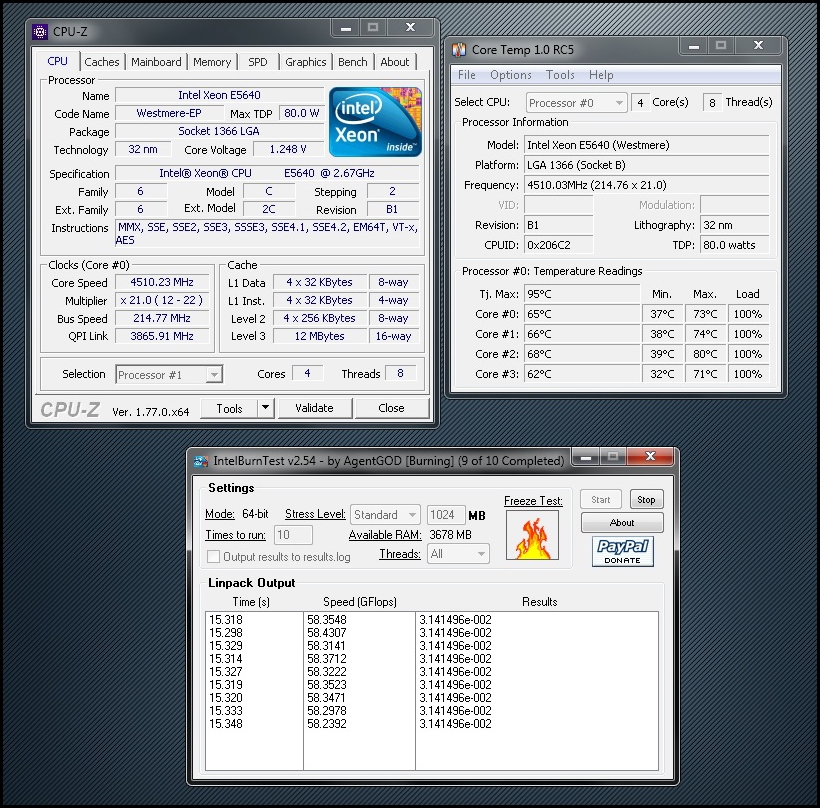Switch to the SPD tab

(258, 62)
